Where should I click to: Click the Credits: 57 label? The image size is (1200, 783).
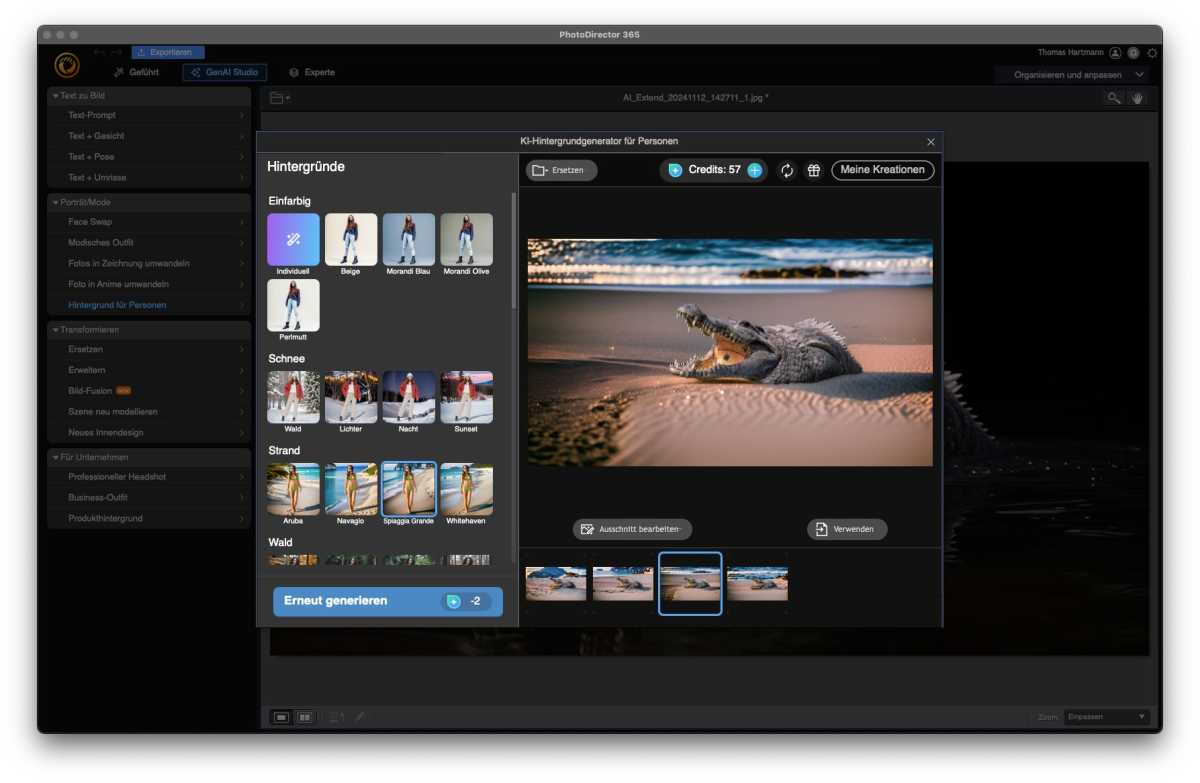click(714, 170)
